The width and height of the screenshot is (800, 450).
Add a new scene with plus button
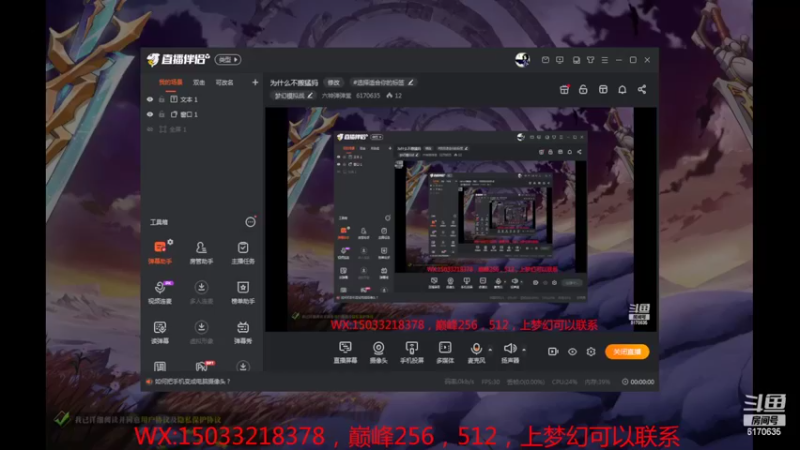255,82
